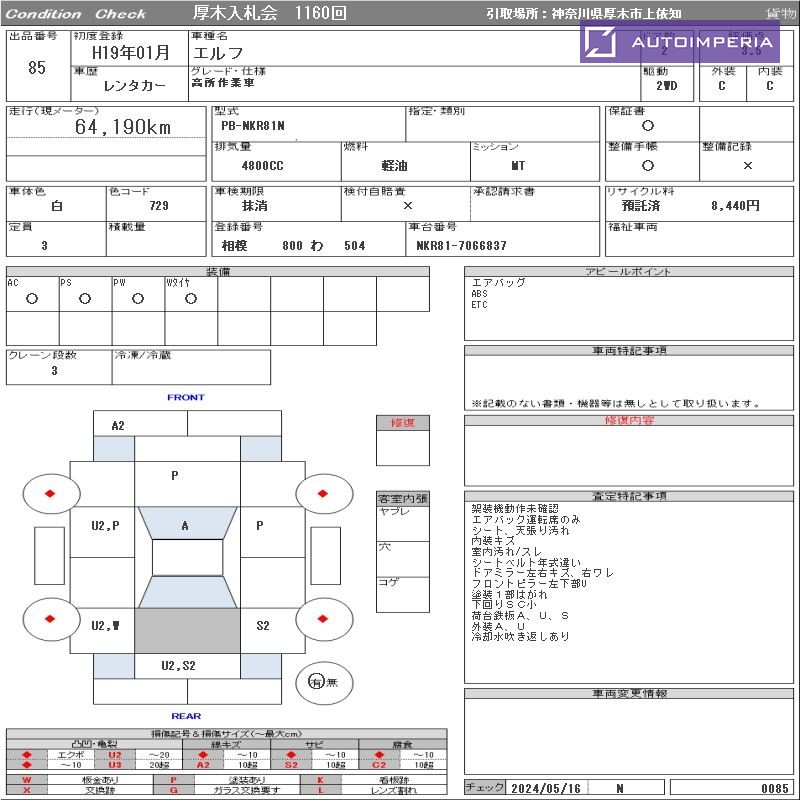Click the 整備記録 × mark
The image size is (800, 800).
pyautogui.click(x=747, y=165)
